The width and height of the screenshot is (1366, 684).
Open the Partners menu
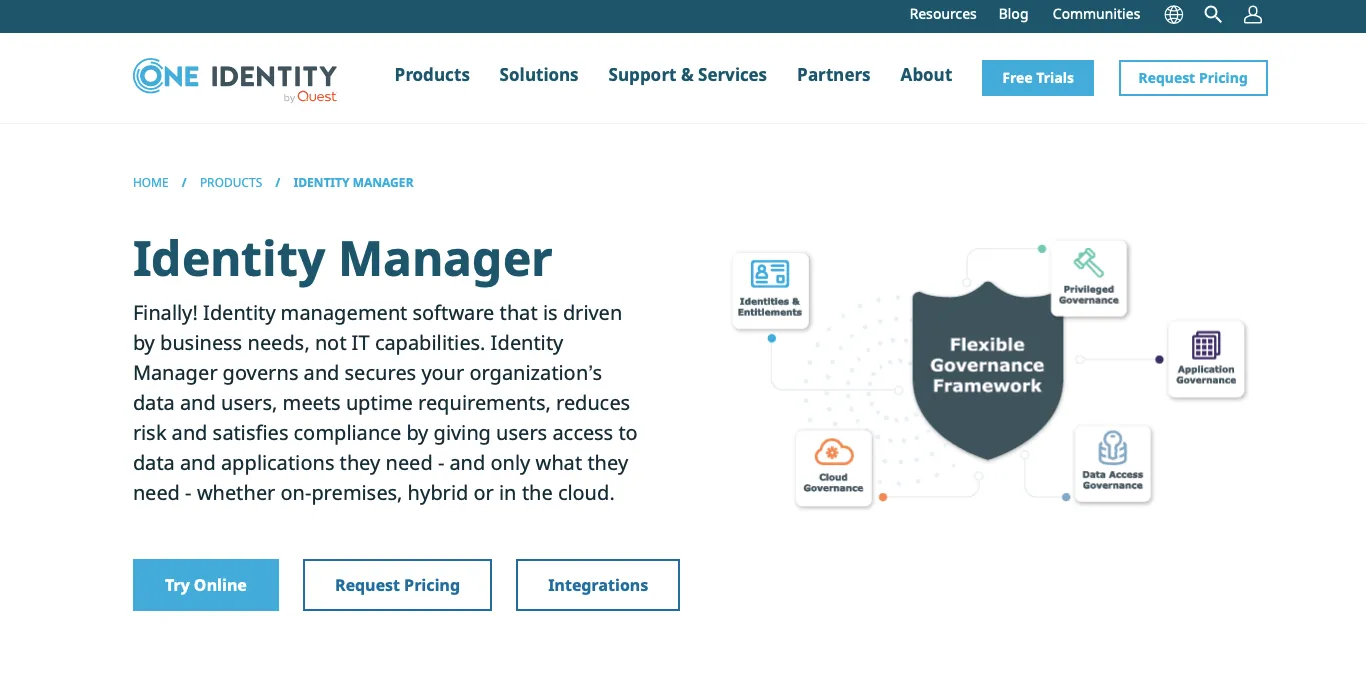coord(834,75)
